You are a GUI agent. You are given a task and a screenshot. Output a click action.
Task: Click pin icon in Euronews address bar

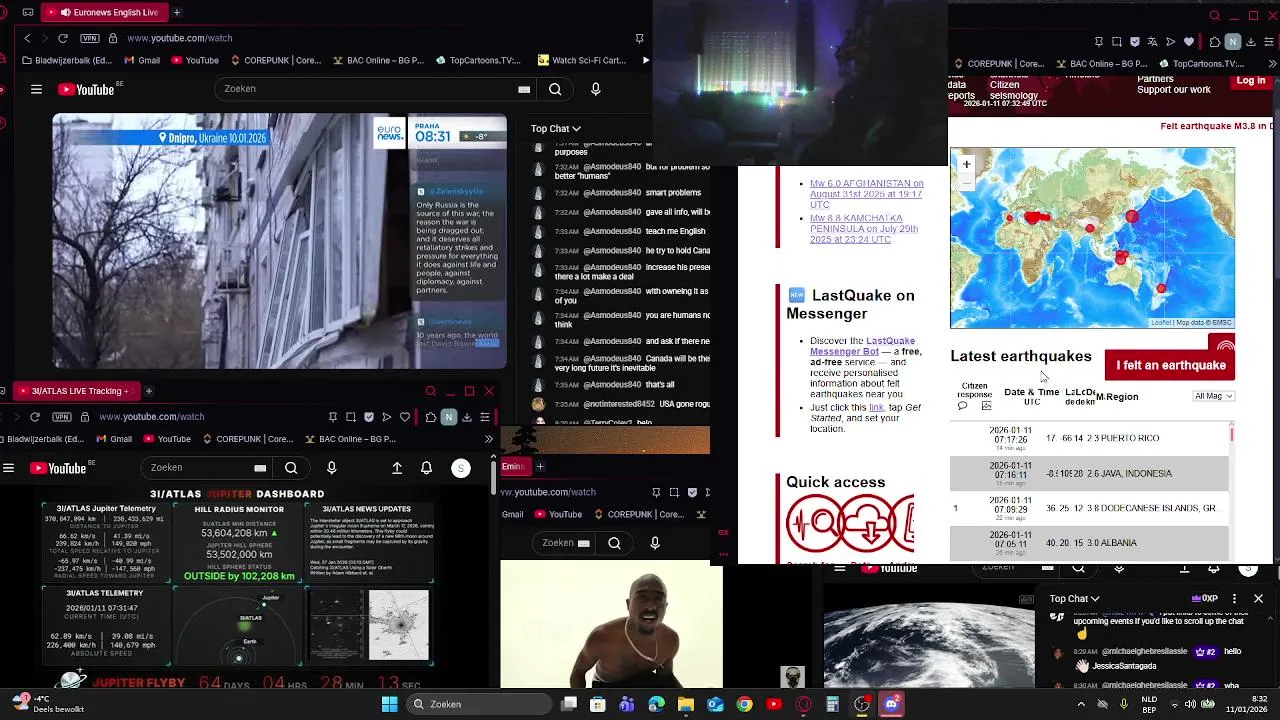click(x=639, y=38)
